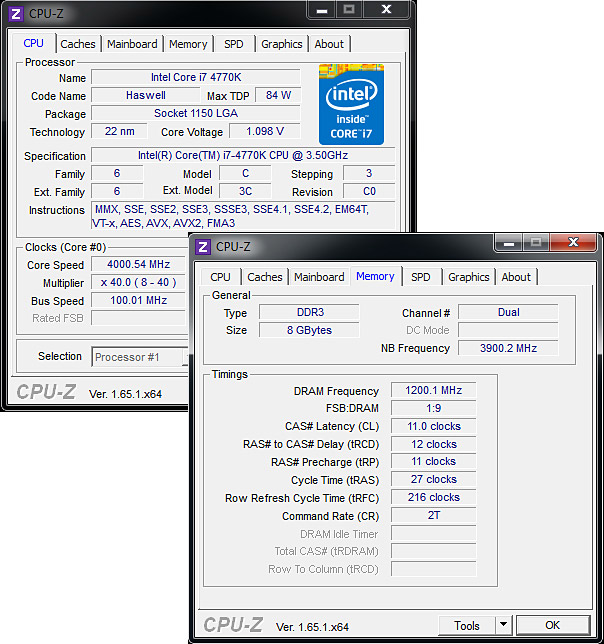604x644 pixels.
Task: Click the Stepping value '3'
Action: [x=369, y=173]
